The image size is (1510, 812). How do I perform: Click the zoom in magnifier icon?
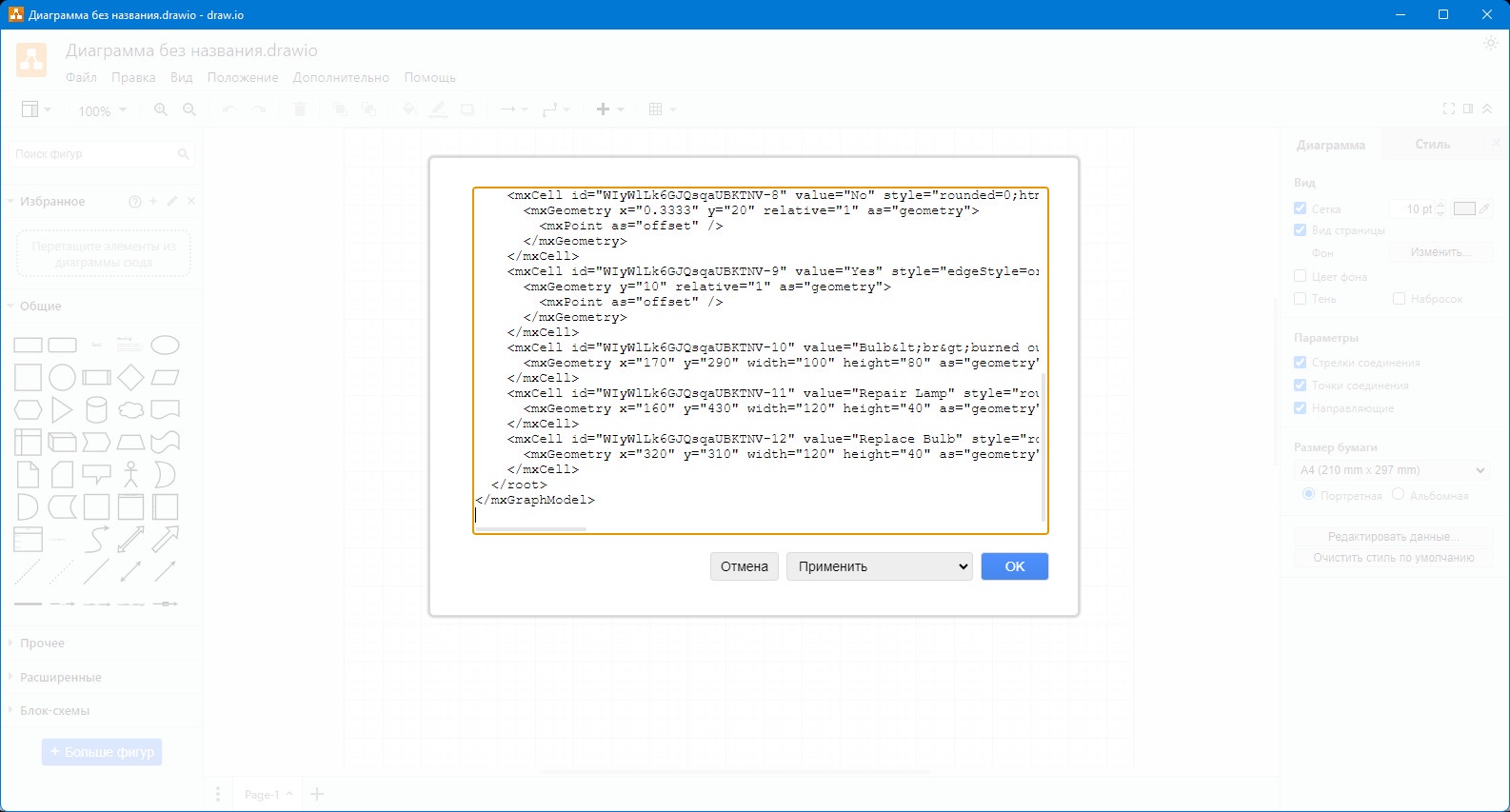(161, 109)
